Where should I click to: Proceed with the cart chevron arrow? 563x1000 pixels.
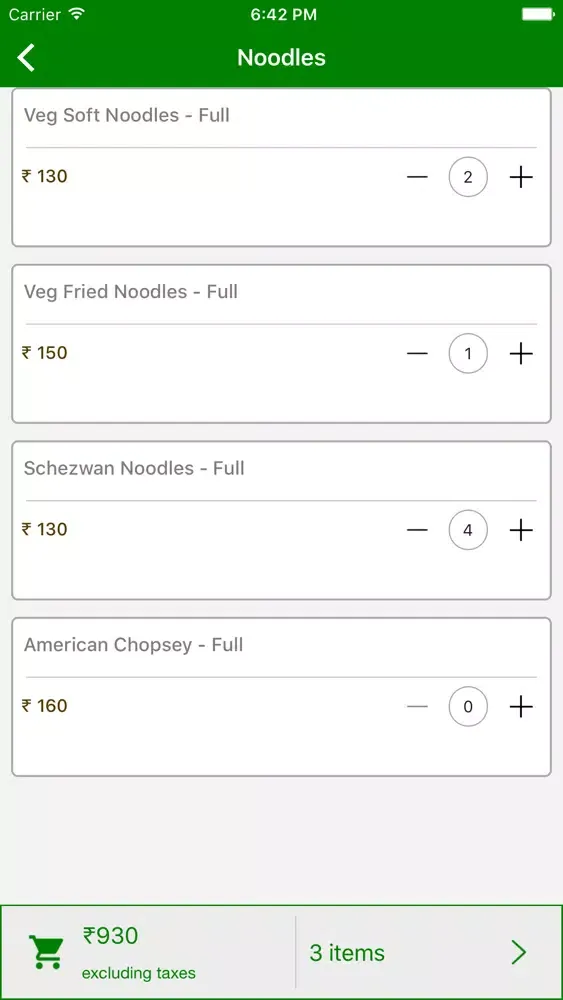click(519, 953)
